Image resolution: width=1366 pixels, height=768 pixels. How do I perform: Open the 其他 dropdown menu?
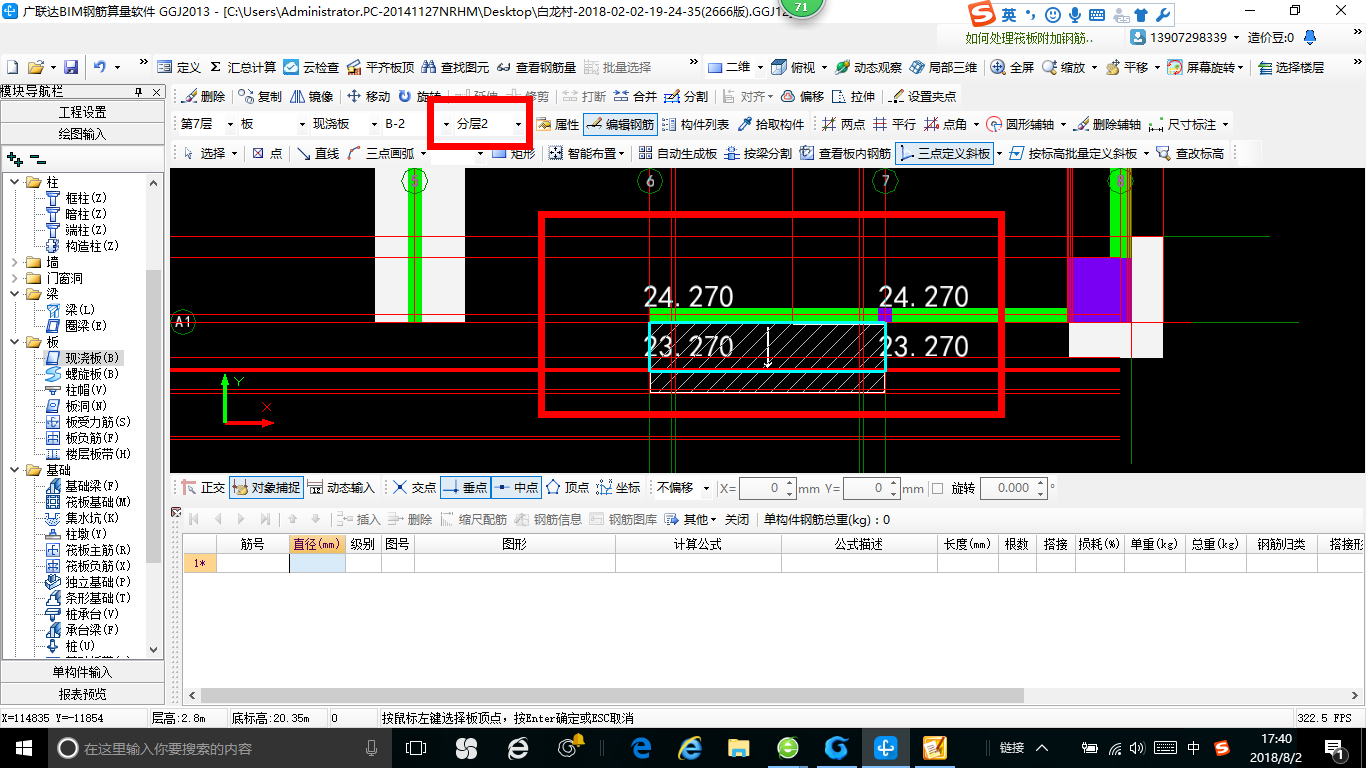[691, 519]
